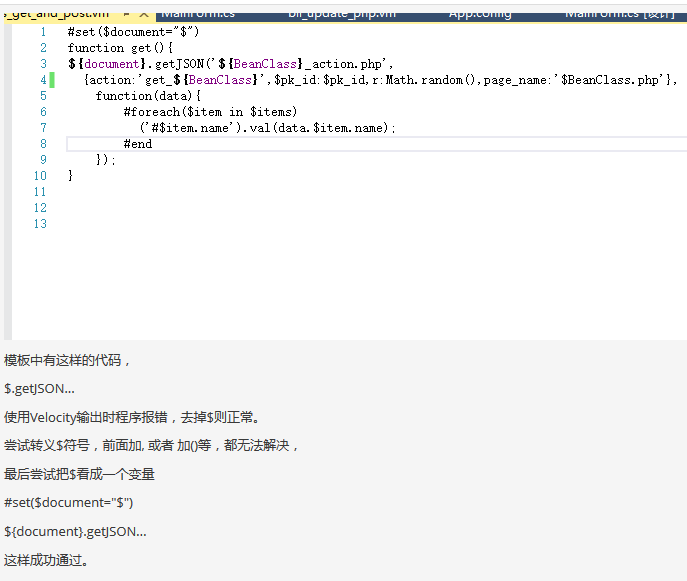Screen dimensions: 687x581
Task: Switch to the first MainForm.cs tab
Action: click(195, 13)
